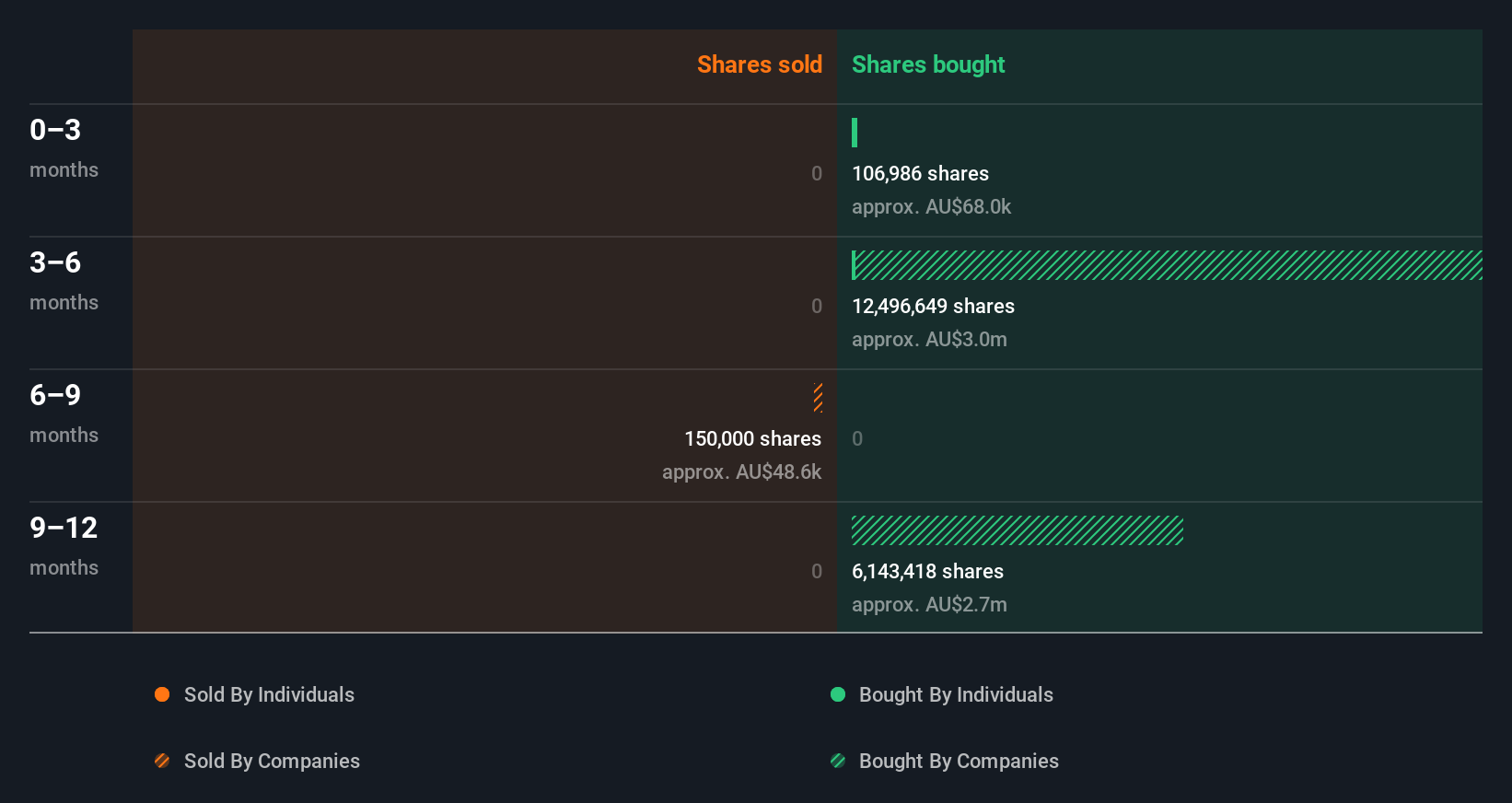Click the 106,986 shares value
Screen dimensions: 1512x803
(x=920, y=173)
